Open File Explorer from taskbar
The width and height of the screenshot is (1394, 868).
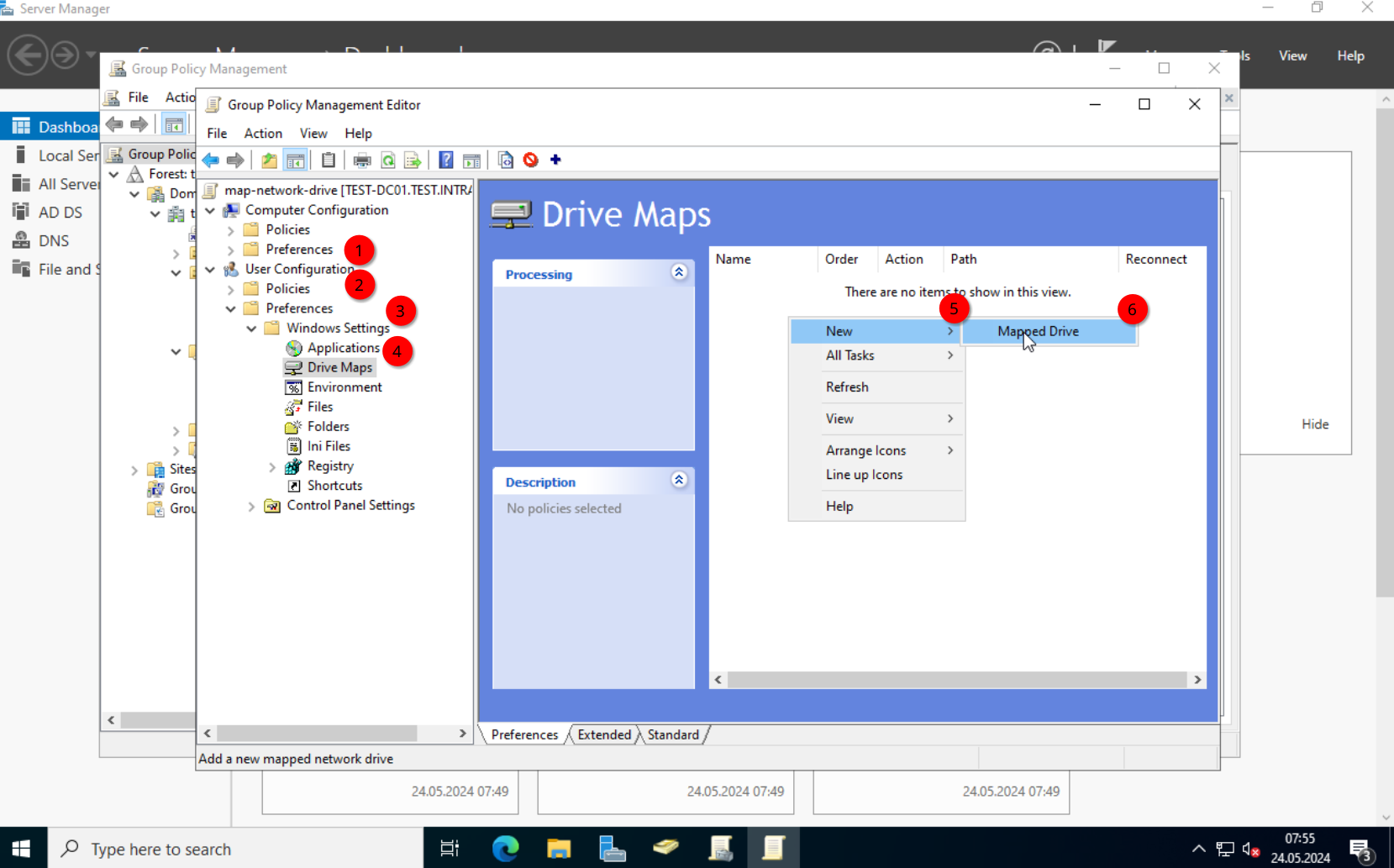[559, 848]
